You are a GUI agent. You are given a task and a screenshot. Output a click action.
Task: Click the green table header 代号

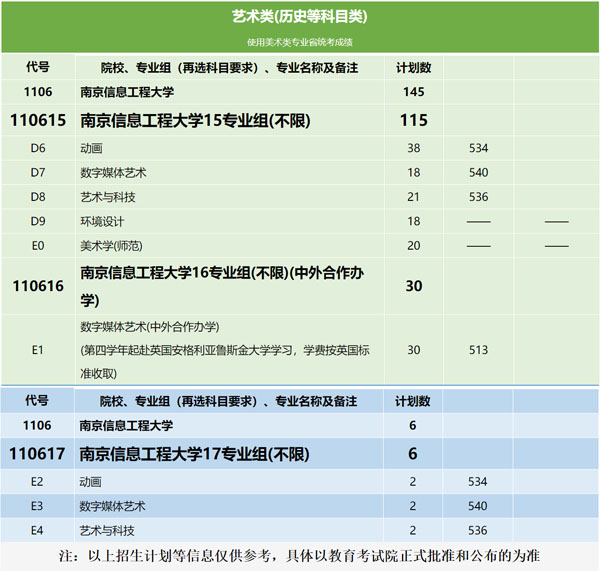[38, 67]
